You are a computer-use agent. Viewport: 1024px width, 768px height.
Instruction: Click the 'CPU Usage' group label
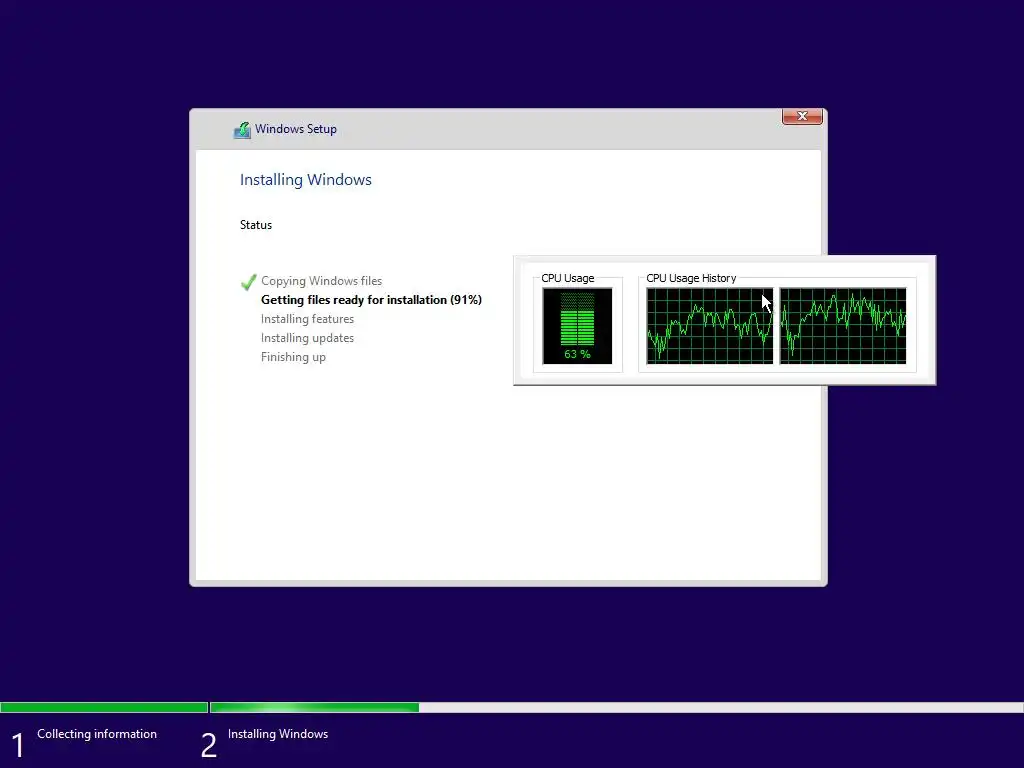point(568,278)
